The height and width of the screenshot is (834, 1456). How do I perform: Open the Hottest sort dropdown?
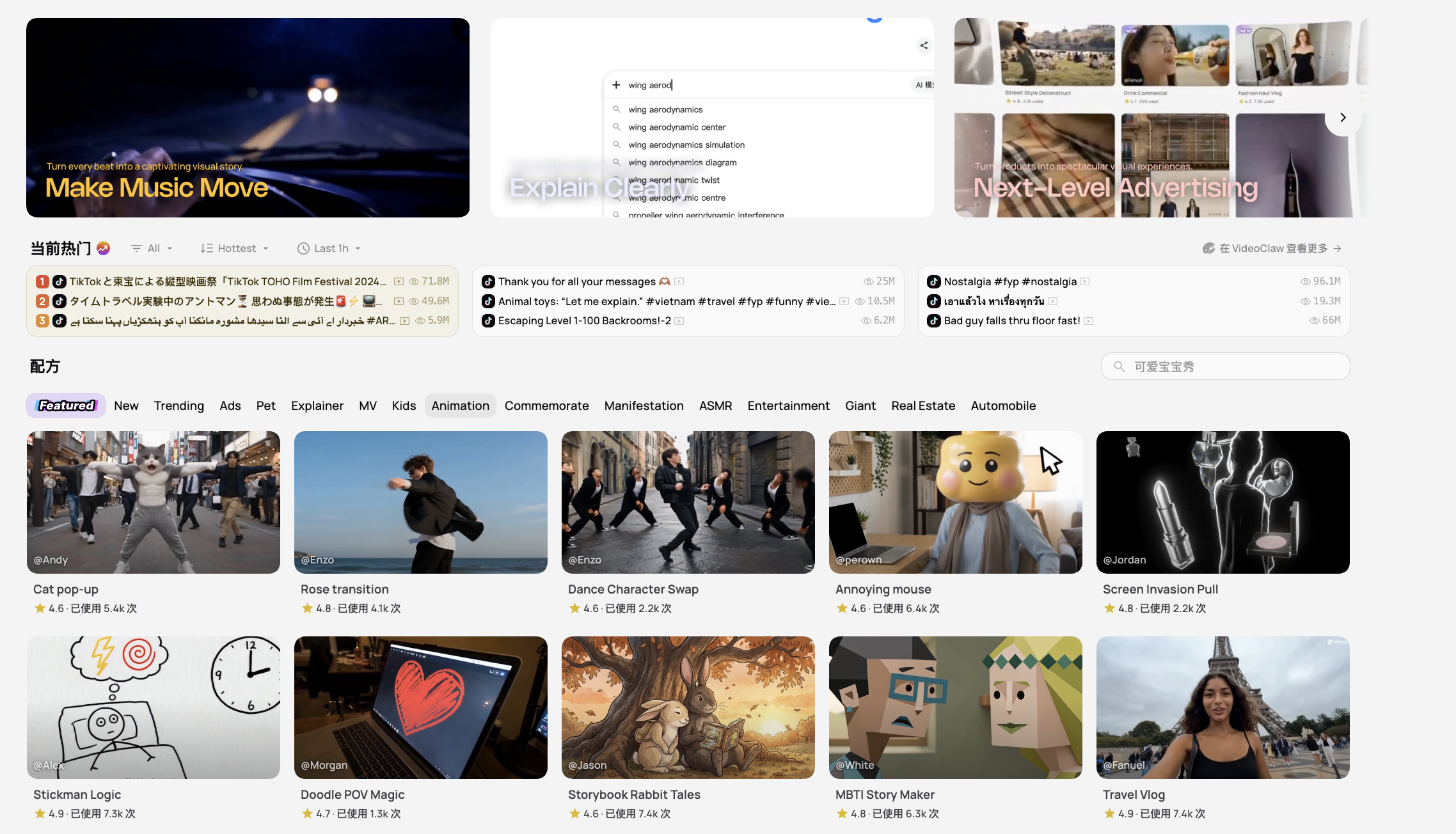[x=234, y=248]
